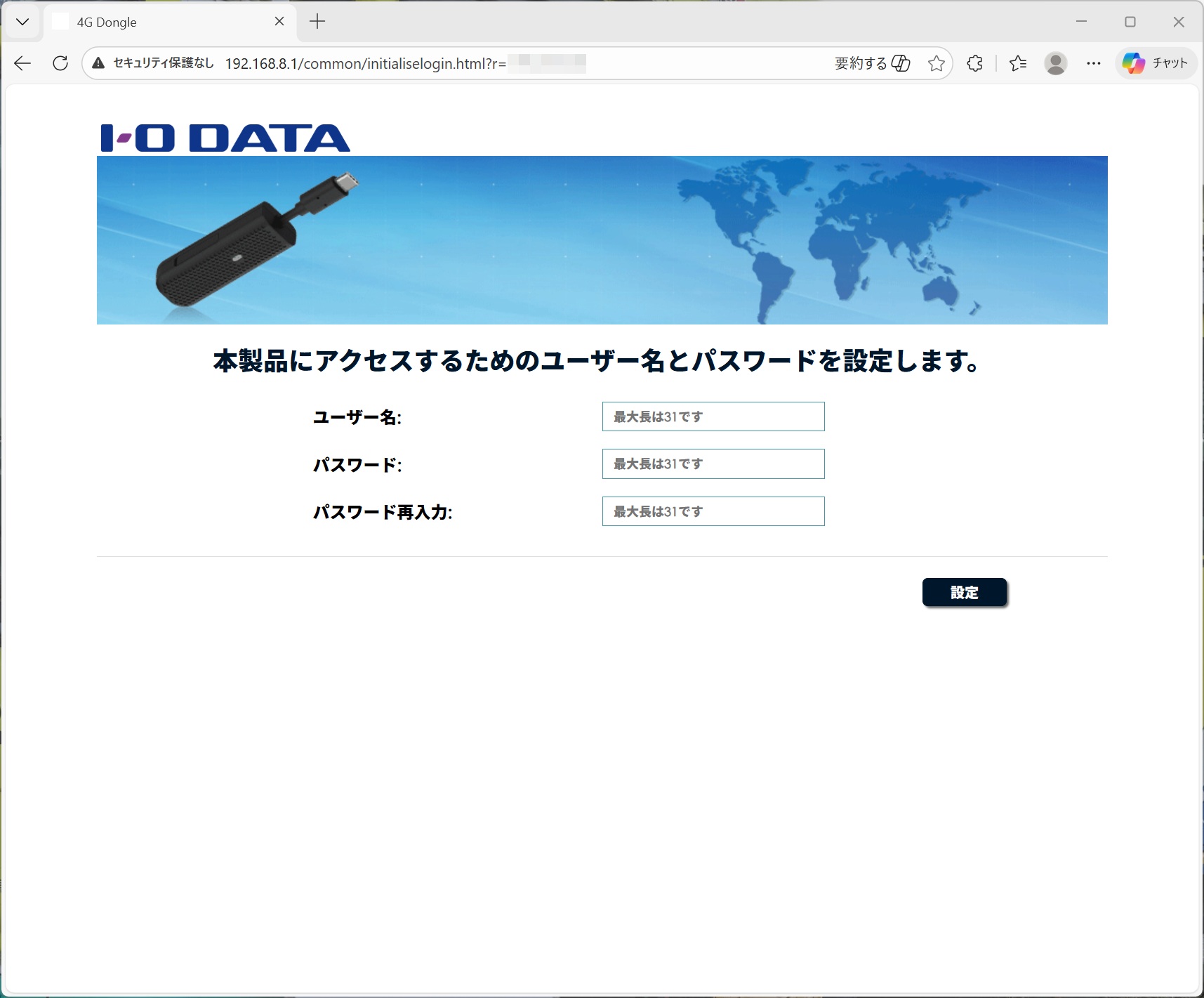Add this page to favorites via the star icon
Viewport: 1204px width, 998px height.
pyautogui.click(x=936, y=63)
